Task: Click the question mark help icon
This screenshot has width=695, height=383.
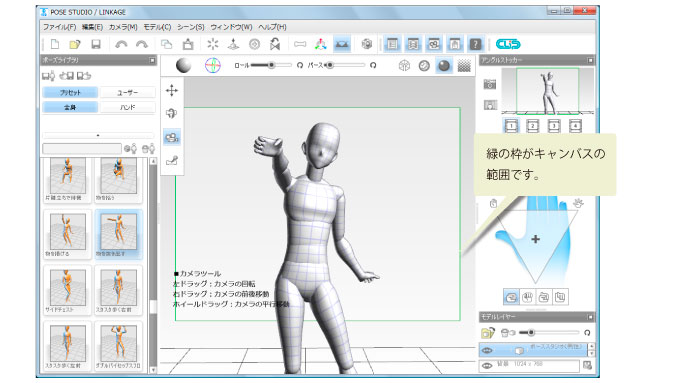Action: [475, 44]
